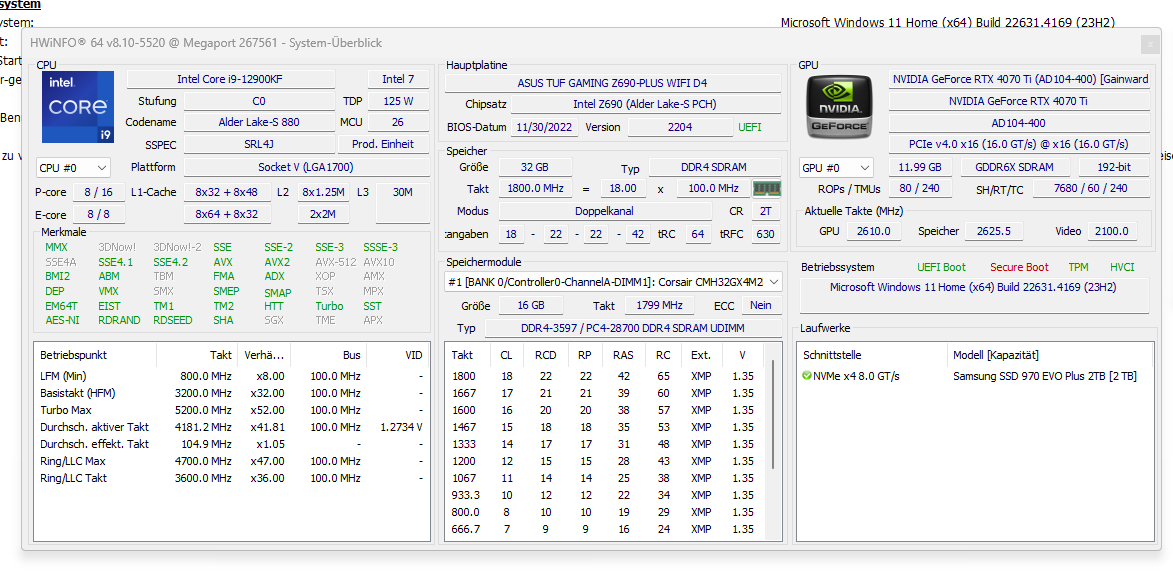Click the green checkmark beside NVMe drive
This screenshot has height=581, width=1173.
(806, 376)
